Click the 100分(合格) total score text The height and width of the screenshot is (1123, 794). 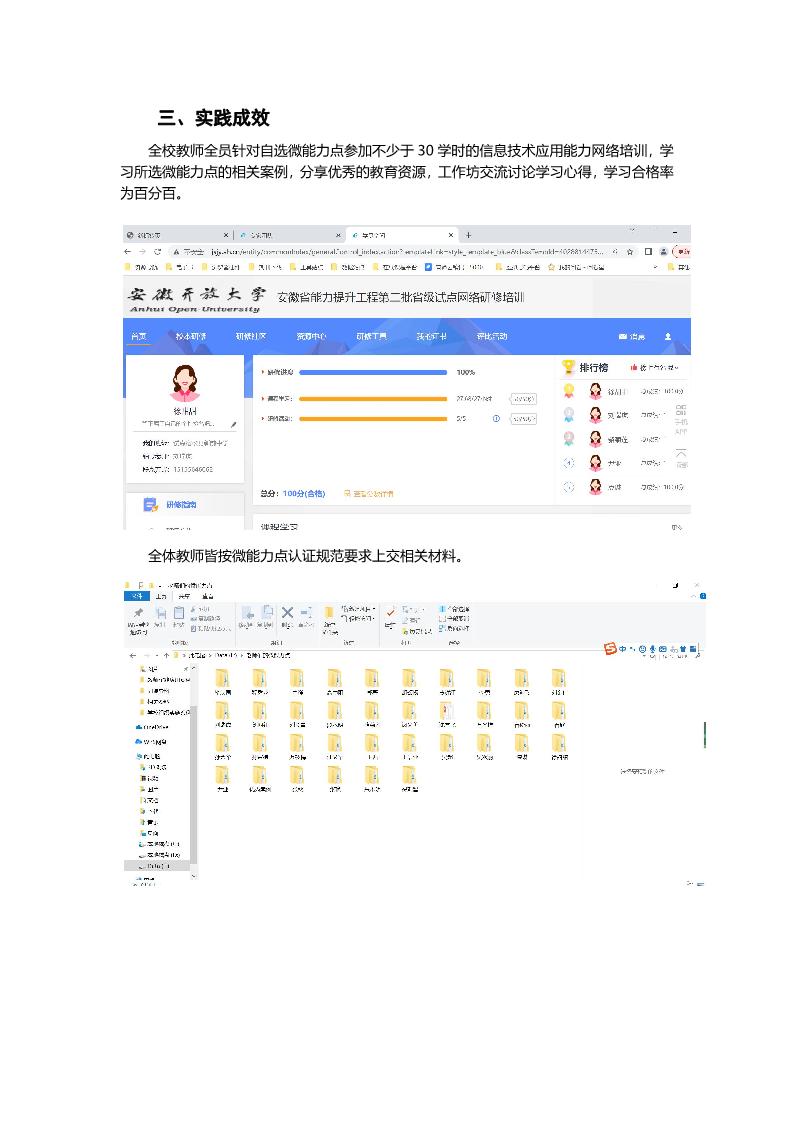304,493
